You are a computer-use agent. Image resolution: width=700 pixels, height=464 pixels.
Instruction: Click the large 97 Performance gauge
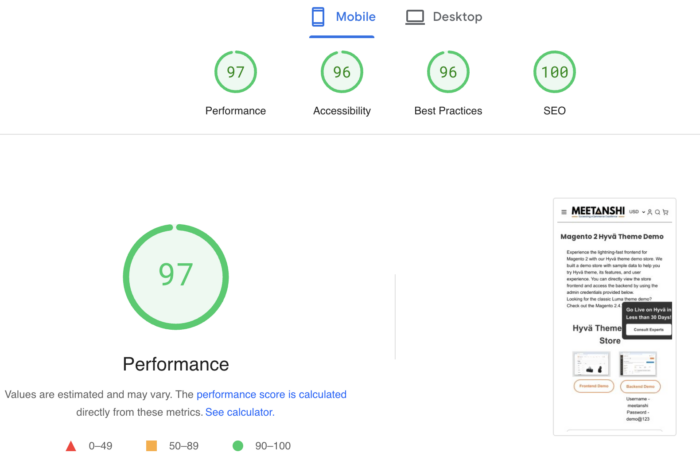point(176,277)
